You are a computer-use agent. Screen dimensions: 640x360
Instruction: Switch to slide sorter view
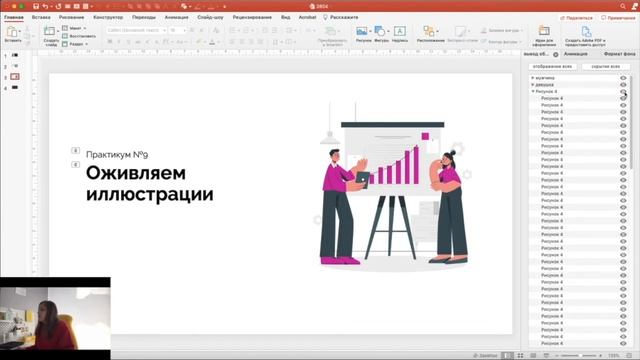point(520,356)
